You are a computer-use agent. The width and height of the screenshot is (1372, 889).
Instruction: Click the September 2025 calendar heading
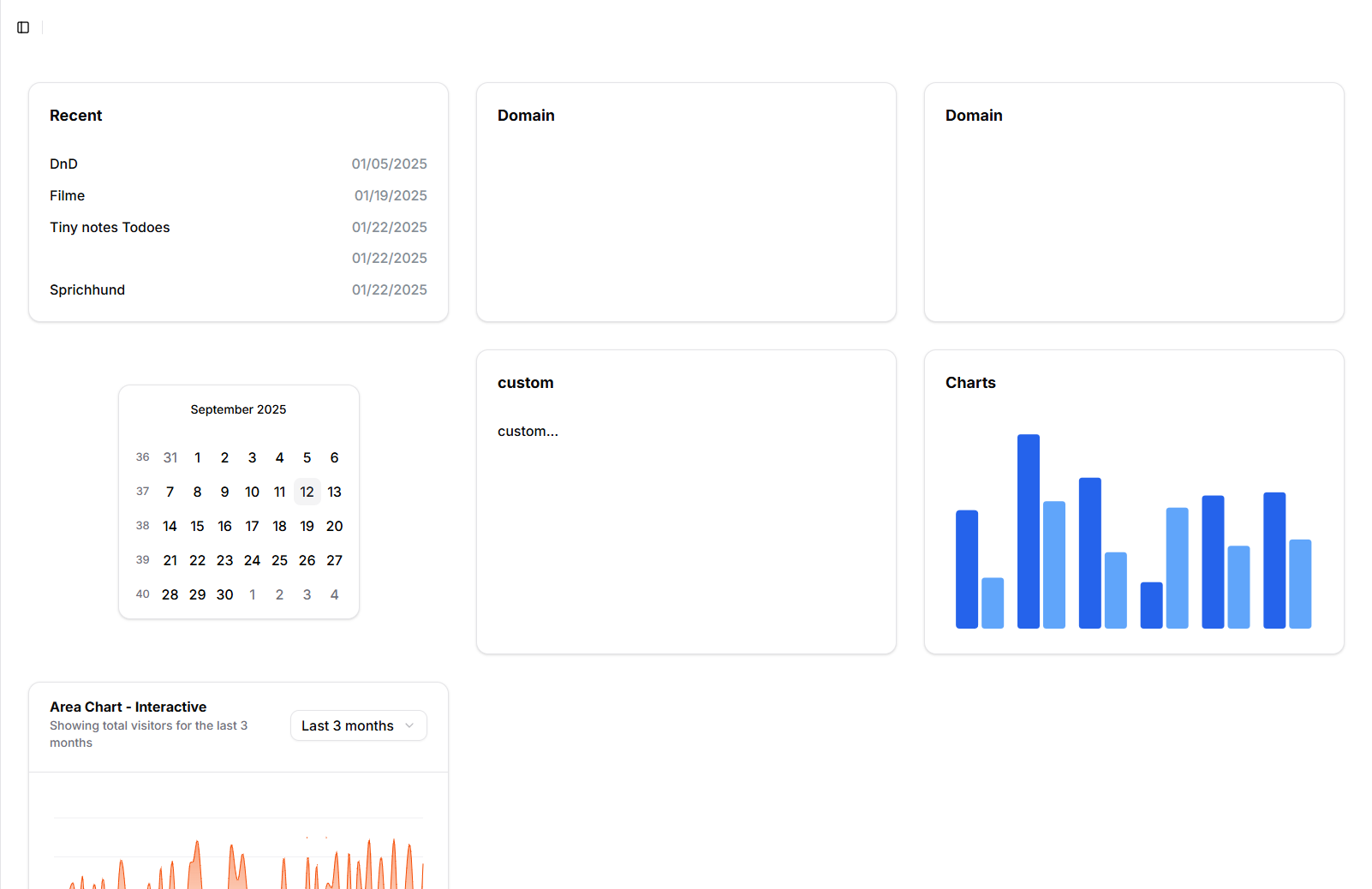click(x=238, y=409)
